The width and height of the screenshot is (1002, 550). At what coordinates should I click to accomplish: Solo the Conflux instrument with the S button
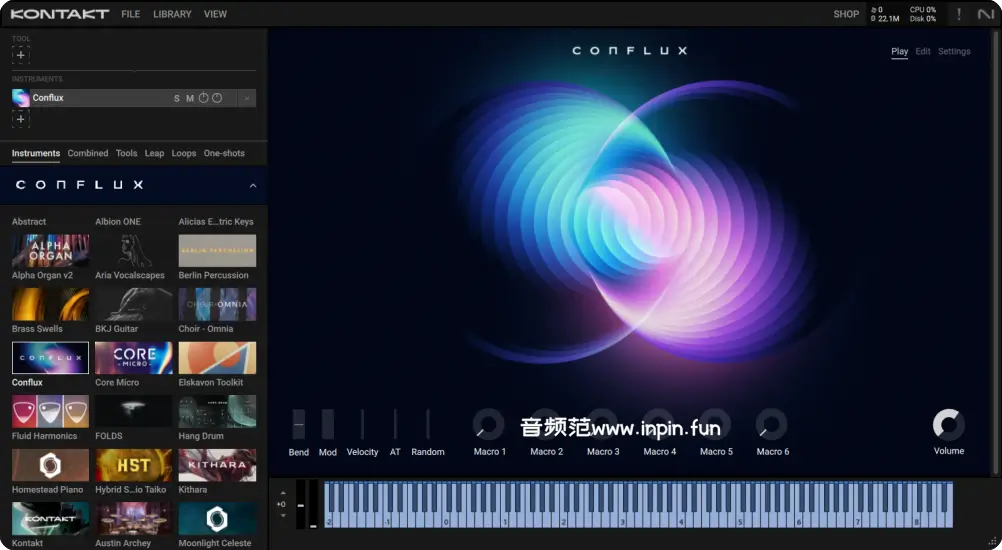tap(177, 98)
